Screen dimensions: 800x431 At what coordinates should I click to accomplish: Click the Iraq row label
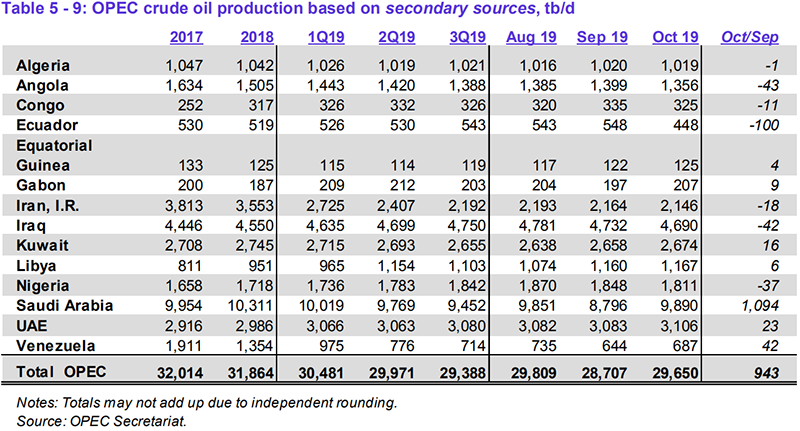pos(31,225)
